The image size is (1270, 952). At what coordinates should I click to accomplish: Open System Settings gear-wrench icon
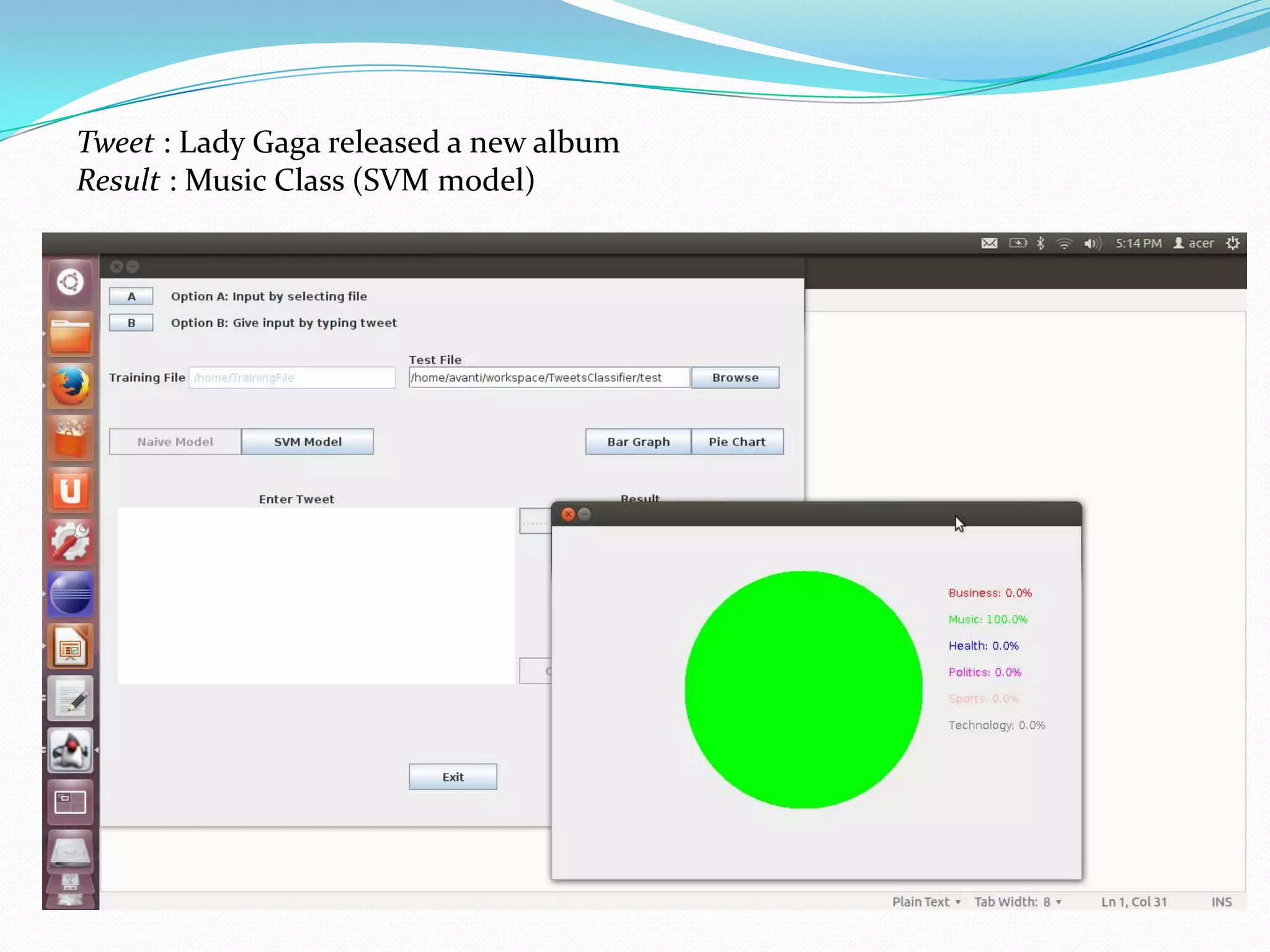70,542
